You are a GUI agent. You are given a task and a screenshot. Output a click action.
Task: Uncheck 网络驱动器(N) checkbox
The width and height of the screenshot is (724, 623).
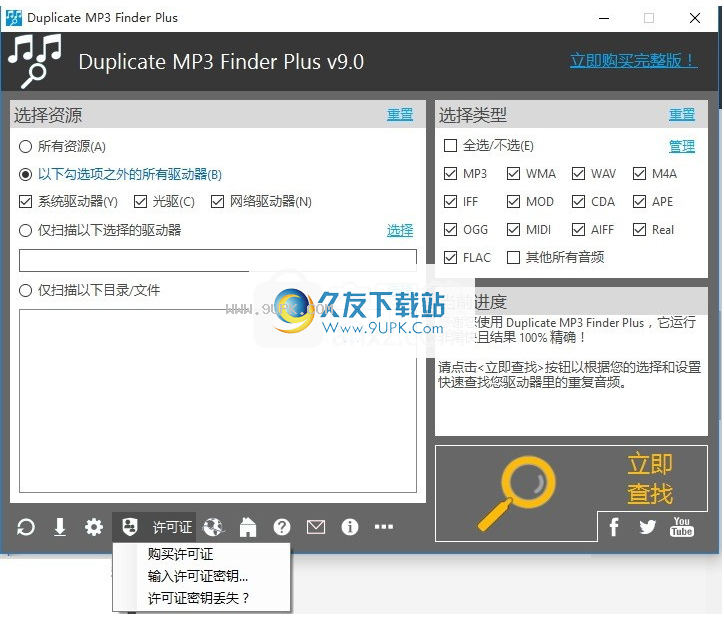(217, 202)
